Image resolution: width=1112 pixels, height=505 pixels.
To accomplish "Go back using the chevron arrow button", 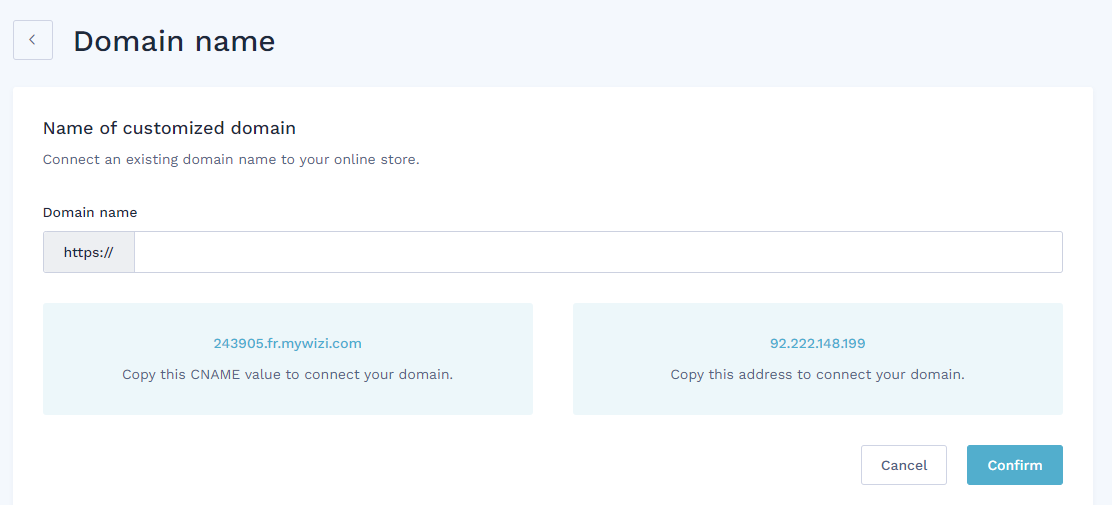I will 33,40.
